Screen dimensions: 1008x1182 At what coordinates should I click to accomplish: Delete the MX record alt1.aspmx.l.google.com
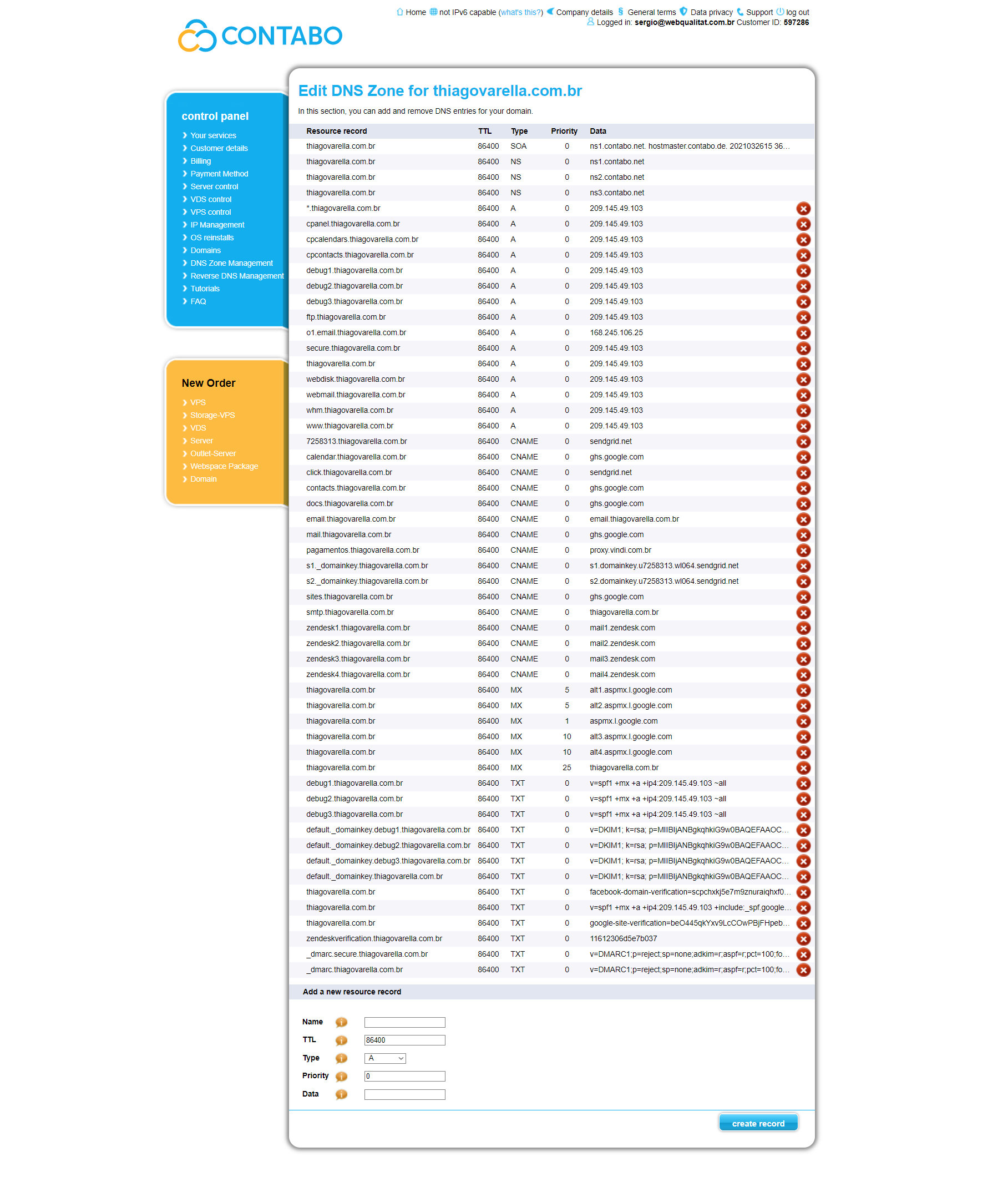(x=803, y=690)
